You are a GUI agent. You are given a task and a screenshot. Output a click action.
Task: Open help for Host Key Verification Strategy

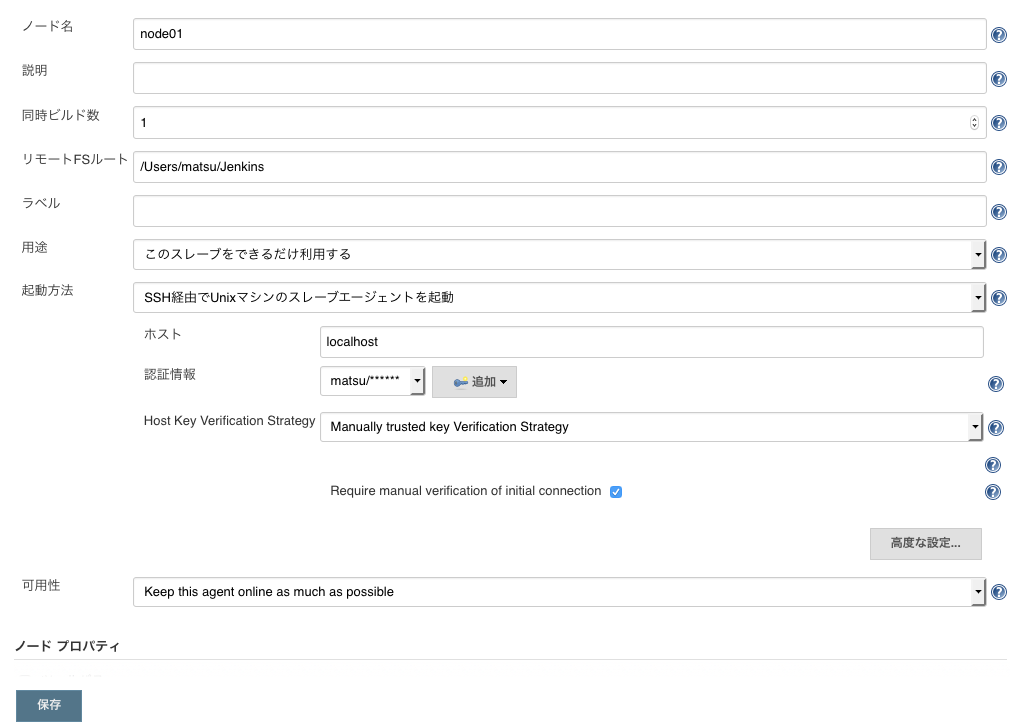coord(996,428)
